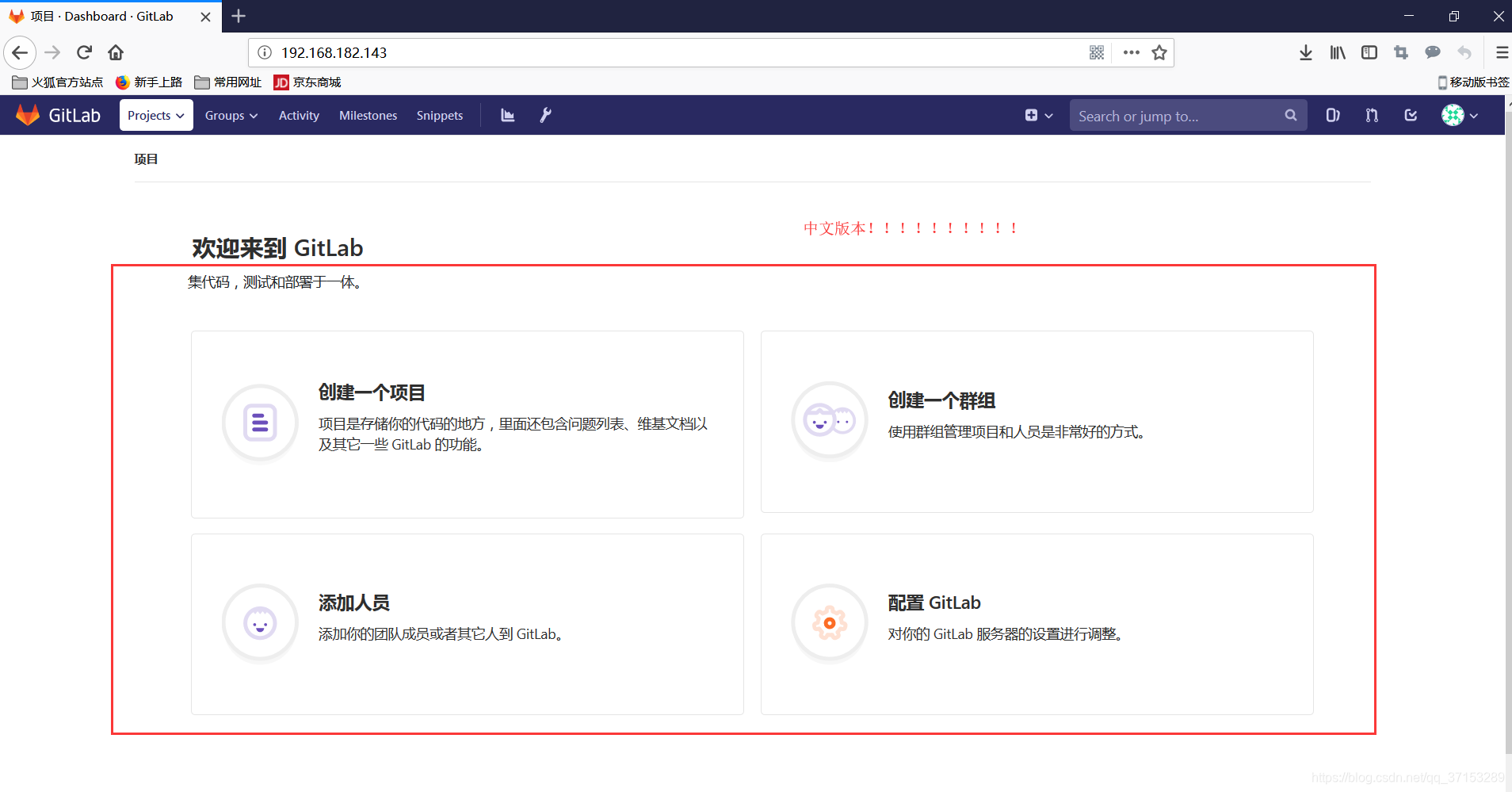
Task: Click the 创建一个群组 card title
Action: [941, 400]
